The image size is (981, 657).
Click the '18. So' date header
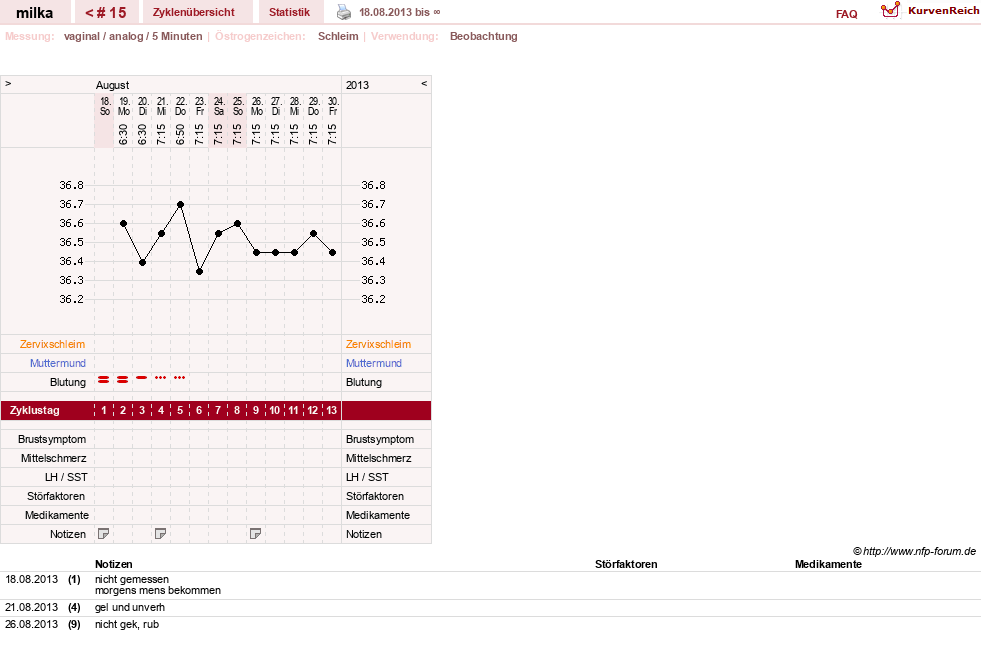[x=104, y=106]
